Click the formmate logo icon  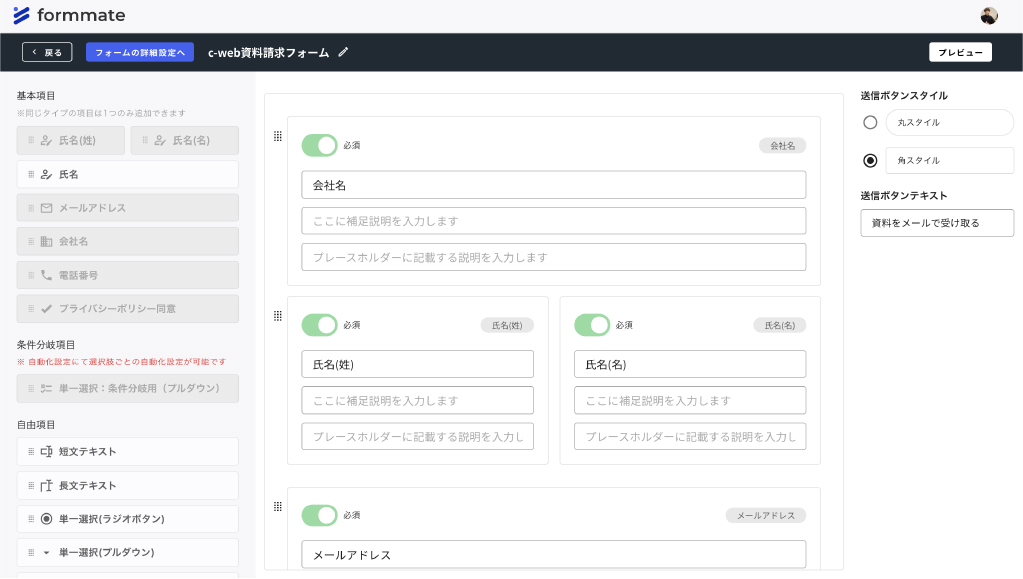(x=21, y=15)
